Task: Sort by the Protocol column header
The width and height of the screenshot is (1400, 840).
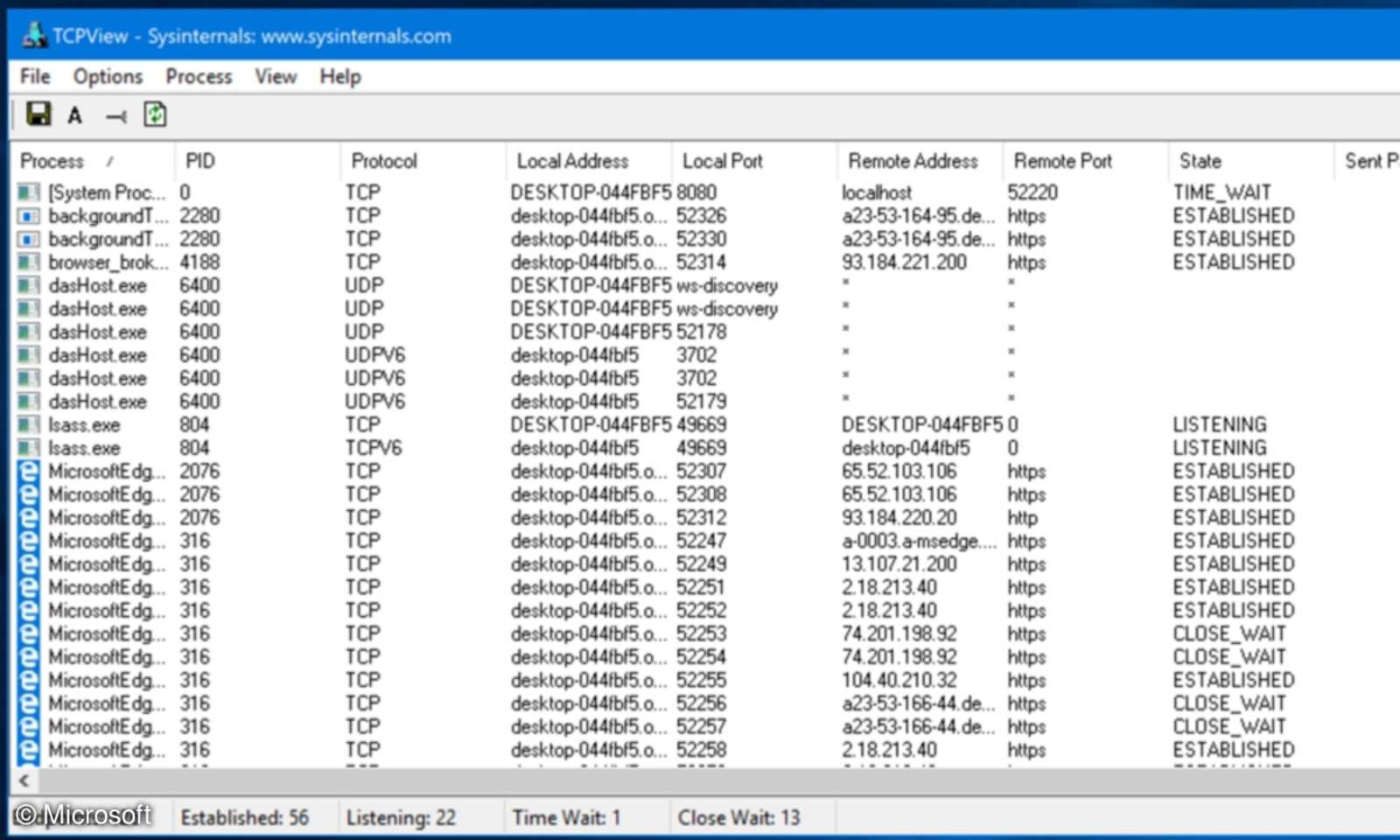Action: 384,161
